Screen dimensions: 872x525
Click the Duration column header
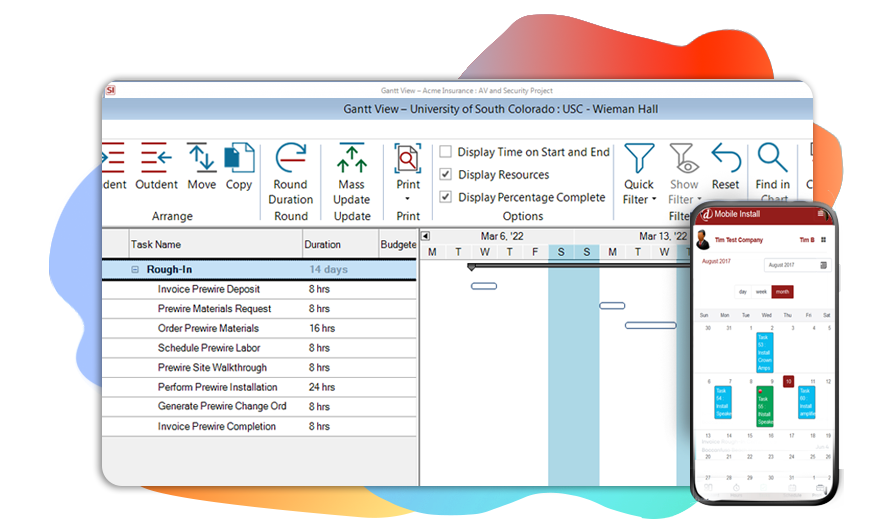tap(340, 244)
